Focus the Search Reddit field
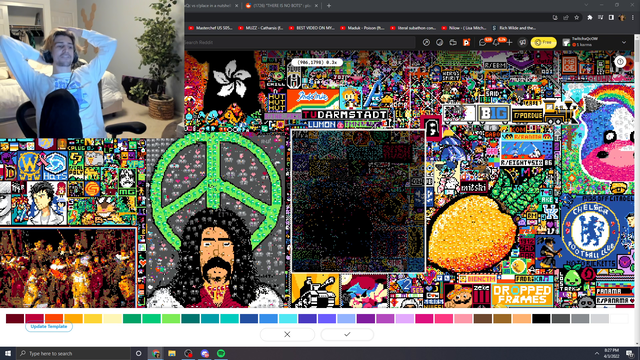The image size is (640, 360). pyautogui.click(x=300, y=42)
